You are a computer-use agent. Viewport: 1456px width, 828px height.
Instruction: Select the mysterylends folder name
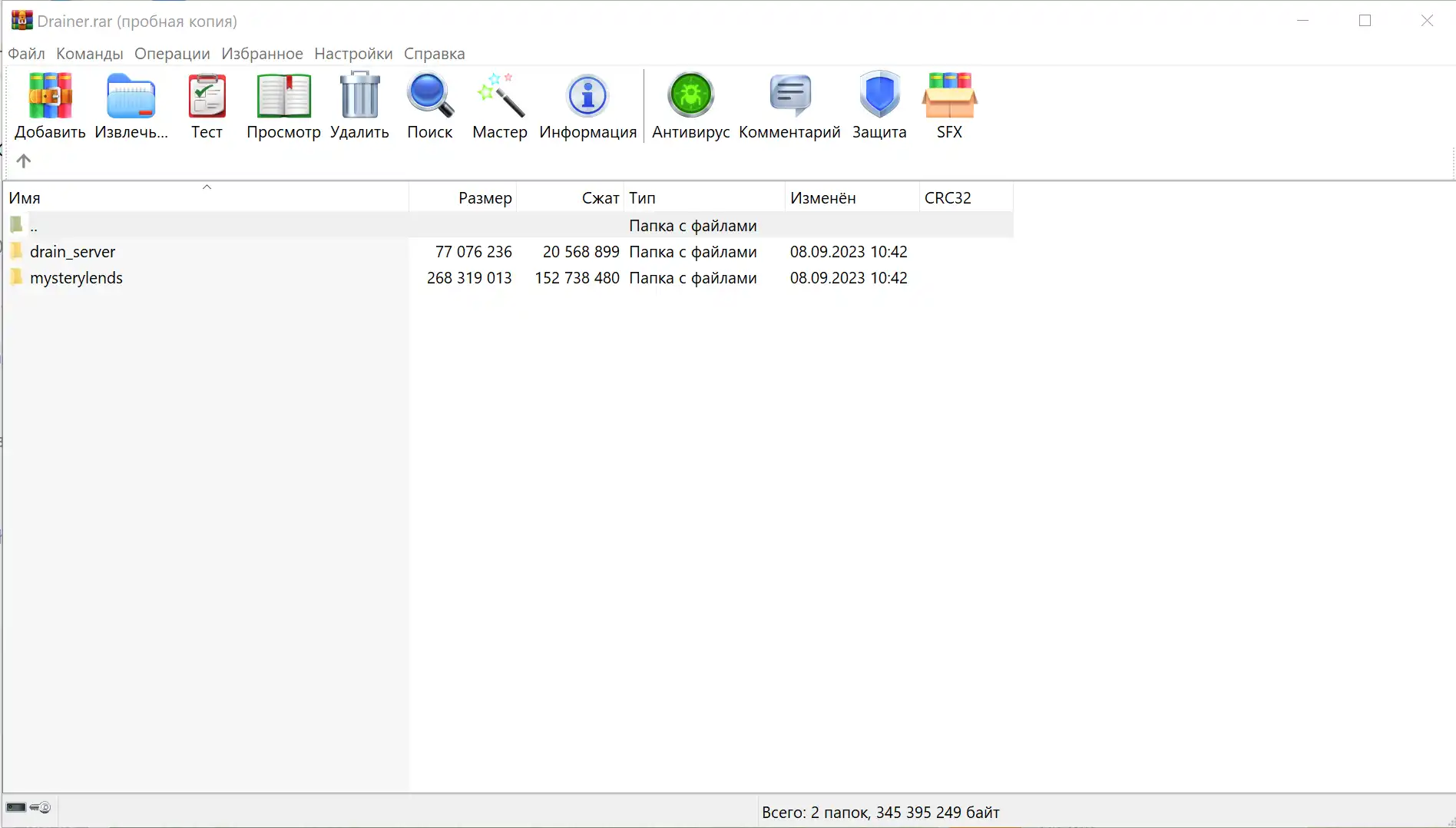76,278
